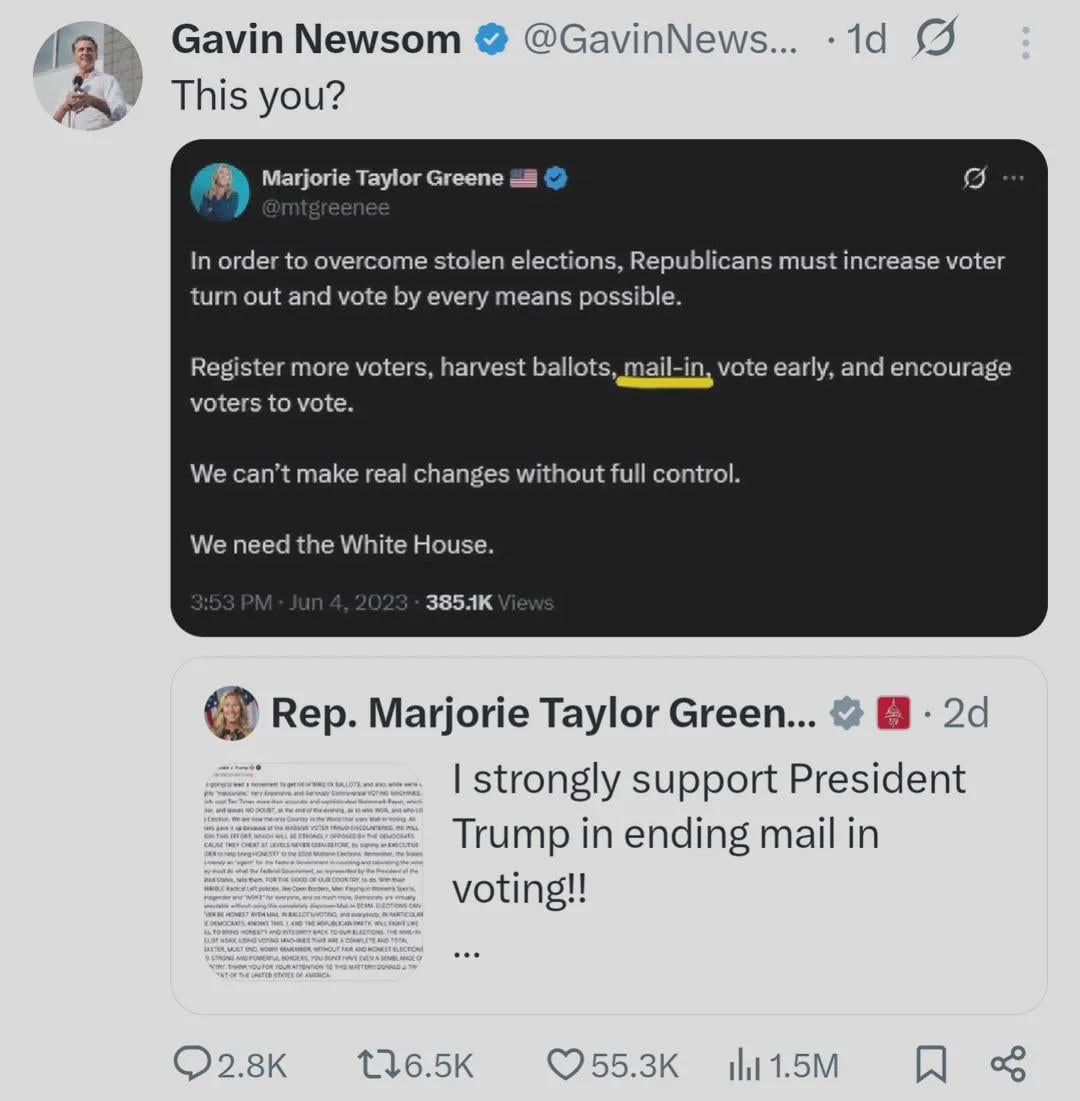This screenshot has height=1101, width=1080.
Task: Bookmark this tweet
Action: [931, 1064]
